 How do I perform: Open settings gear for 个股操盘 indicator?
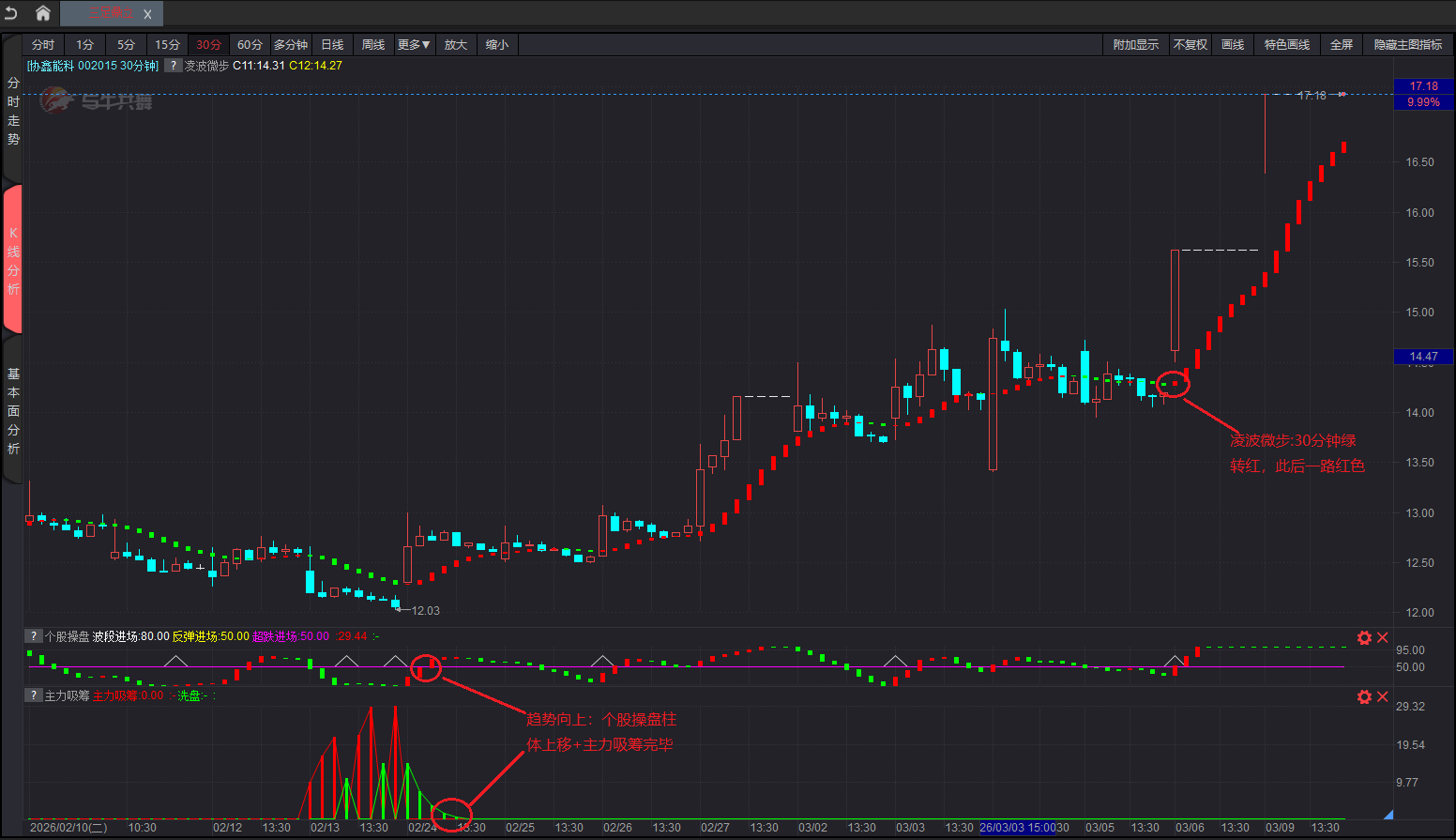(1364, 638)
